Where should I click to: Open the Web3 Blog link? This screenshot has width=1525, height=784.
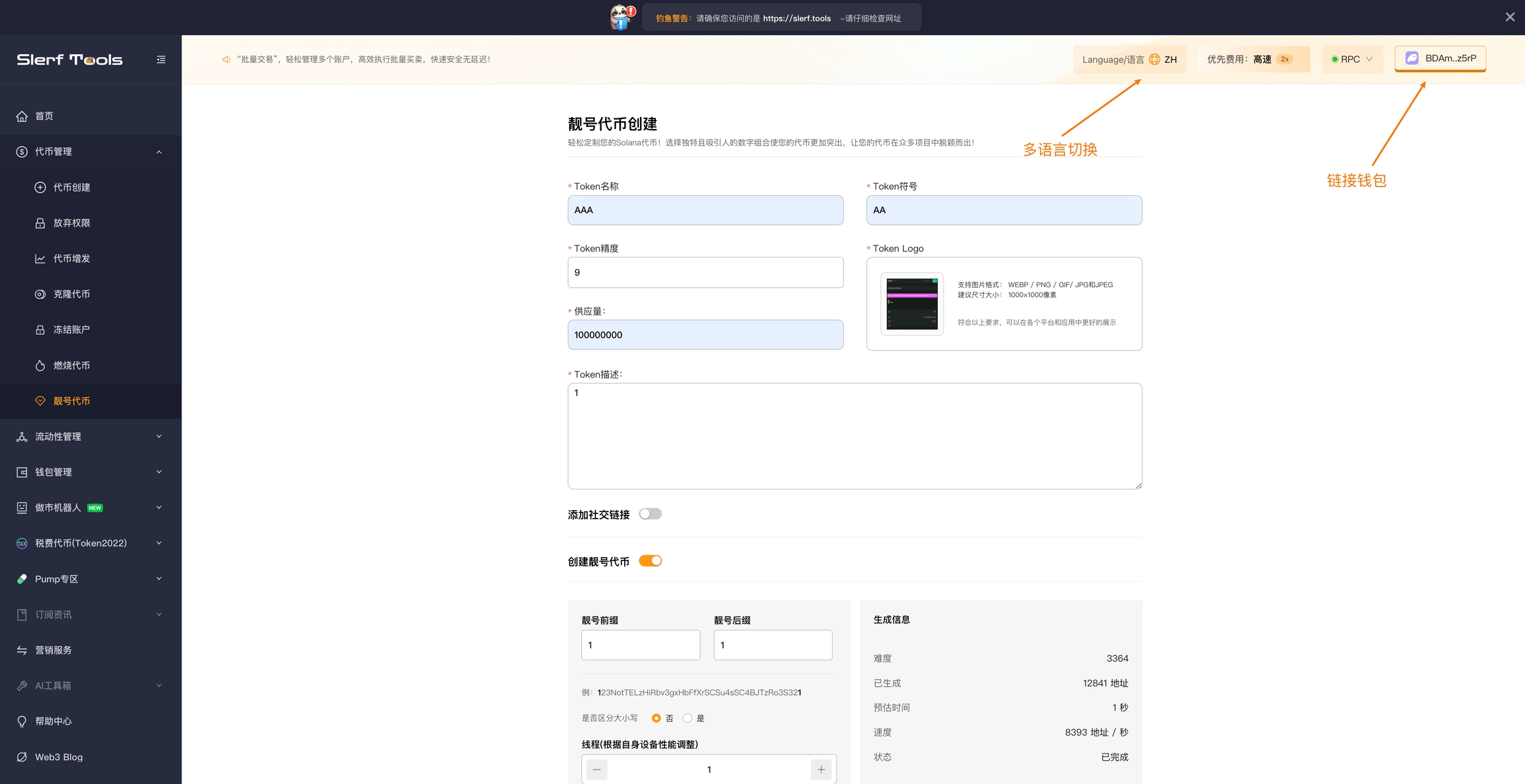pos(59,757)
